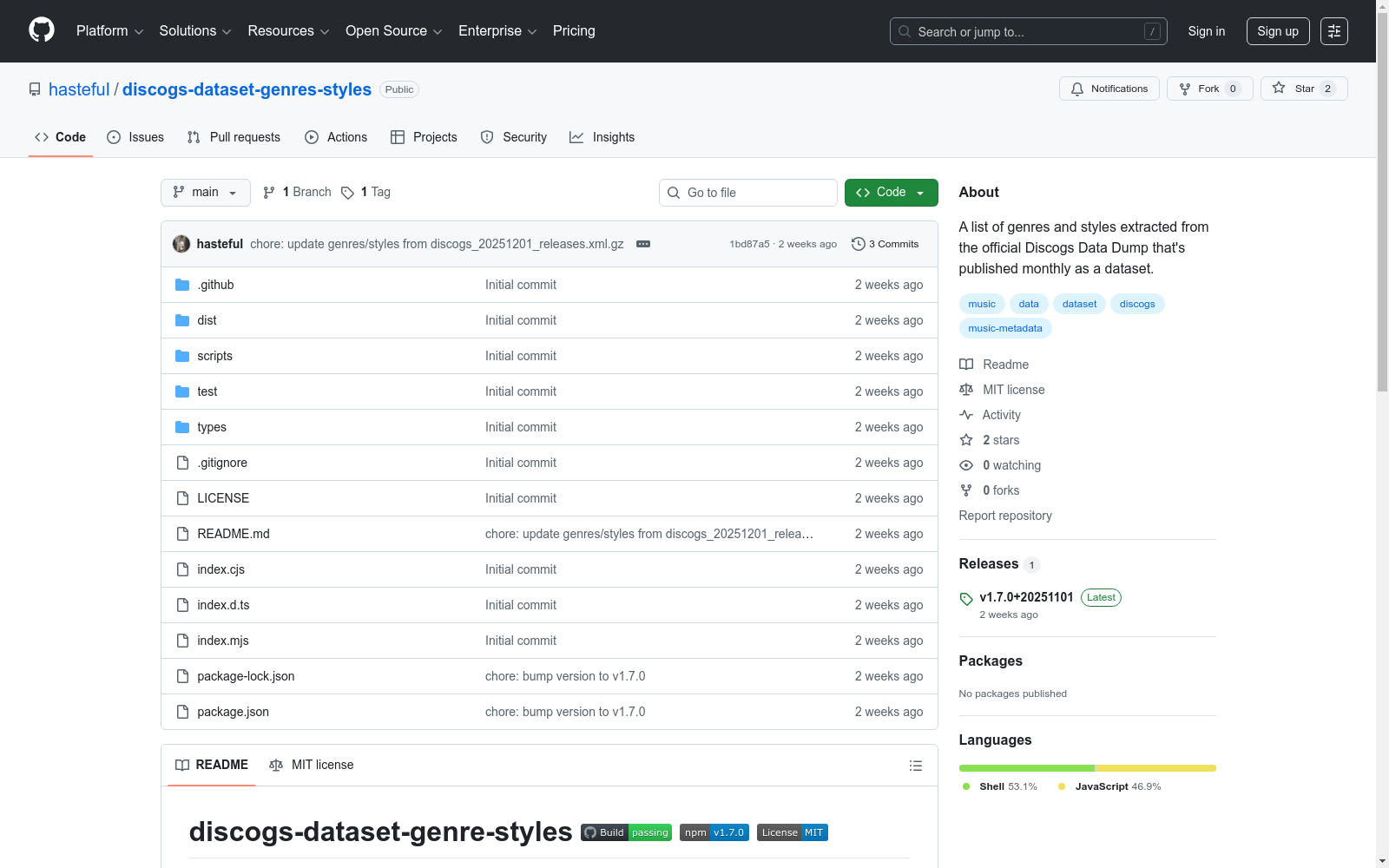The height and width of the screenshot is (868, 1389).
Task: Open the README outline list icon
Action: coord(915,766)
